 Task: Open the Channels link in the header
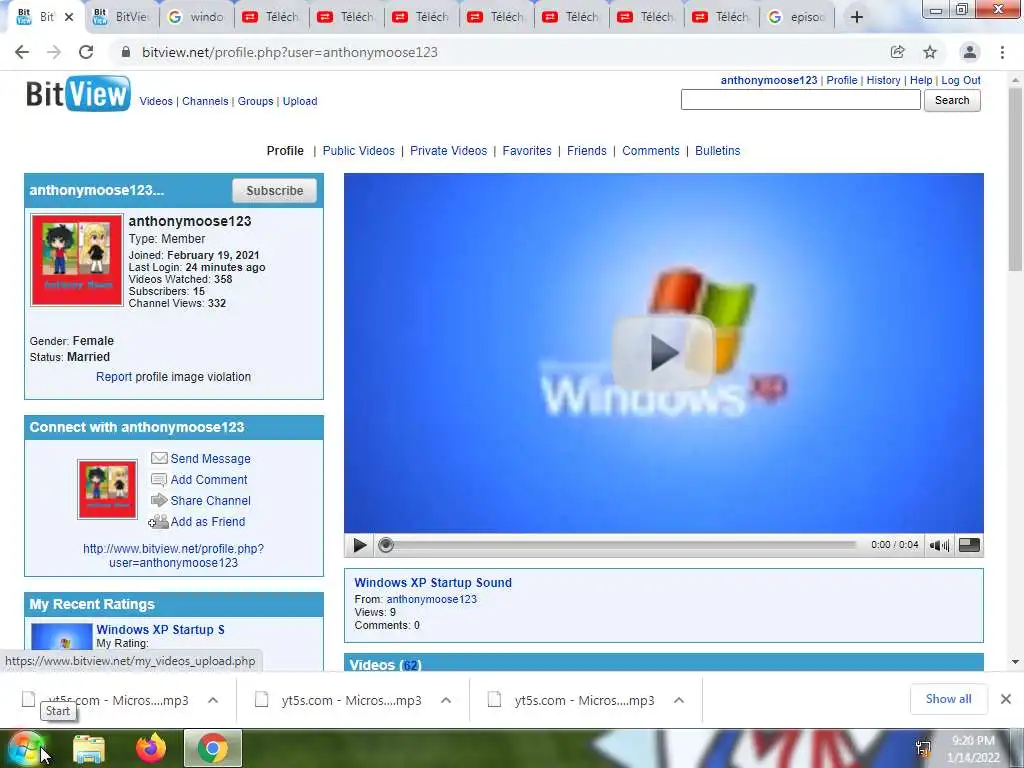(x=205, y=101)
